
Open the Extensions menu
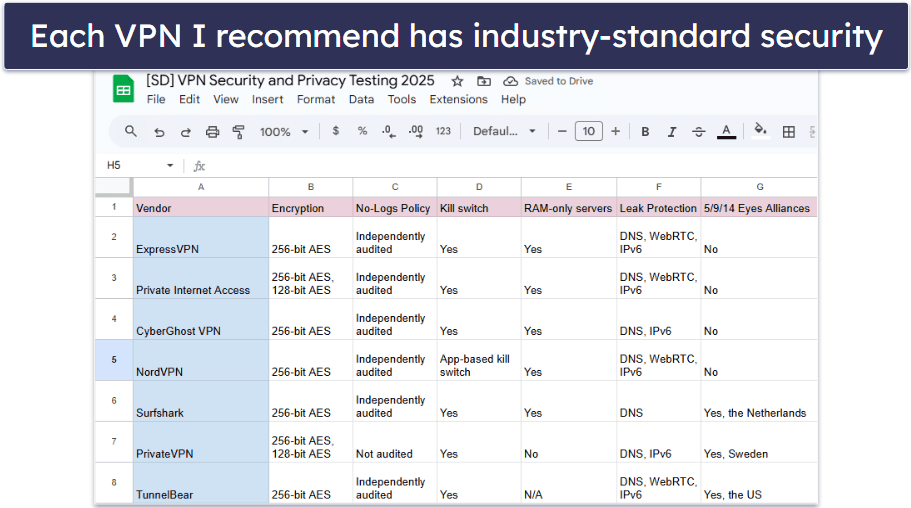tap(458, 99)
